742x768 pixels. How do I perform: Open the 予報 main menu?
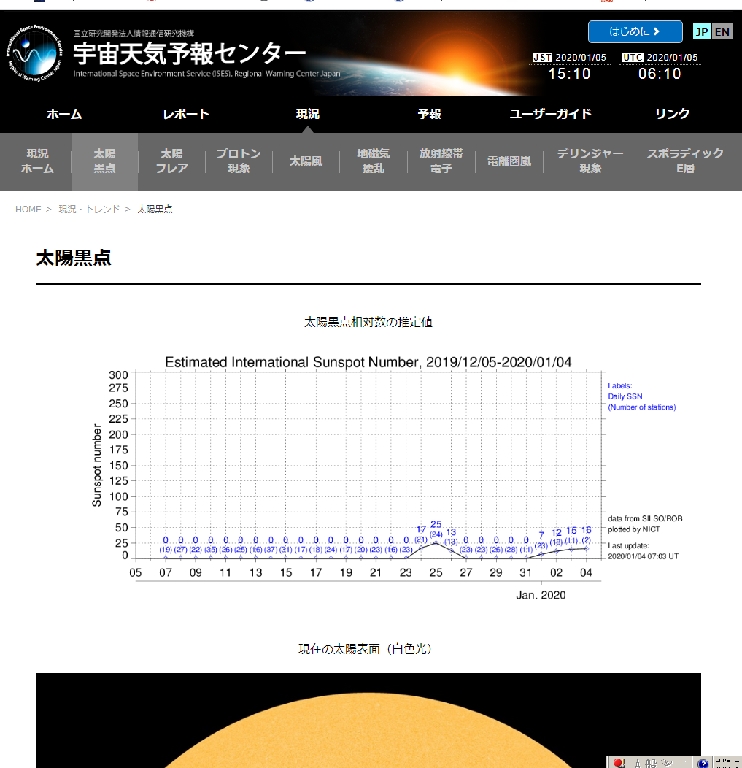click(x=430, y=114)
